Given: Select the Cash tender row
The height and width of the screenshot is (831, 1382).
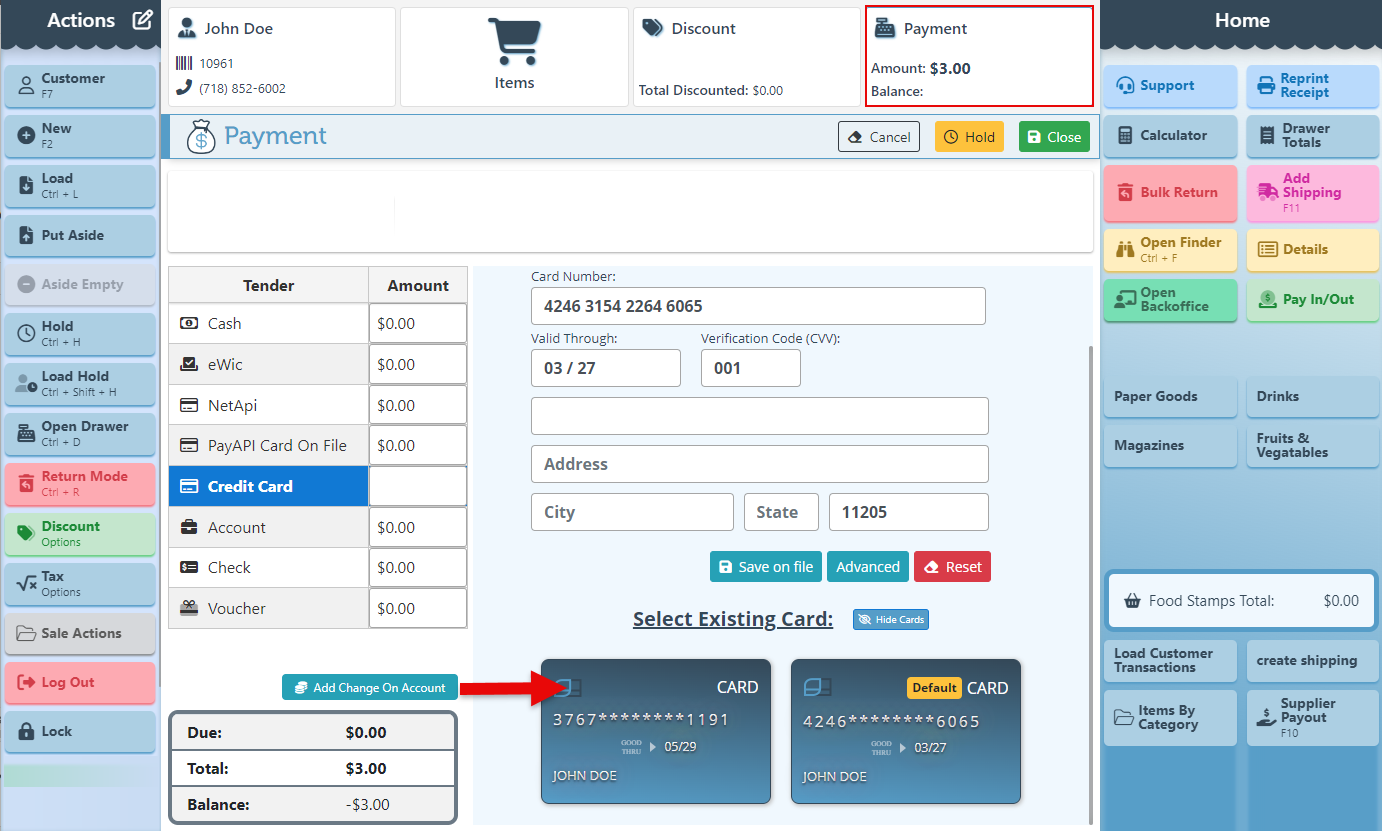Looking at the screenshot, I should (268, 324).
